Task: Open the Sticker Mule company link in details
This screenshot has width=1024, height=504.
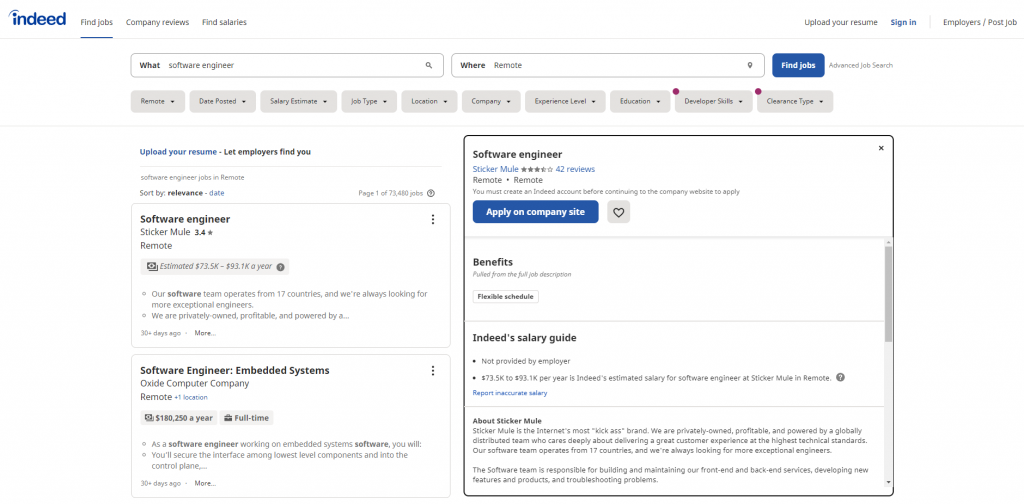Action: [496, 169]
